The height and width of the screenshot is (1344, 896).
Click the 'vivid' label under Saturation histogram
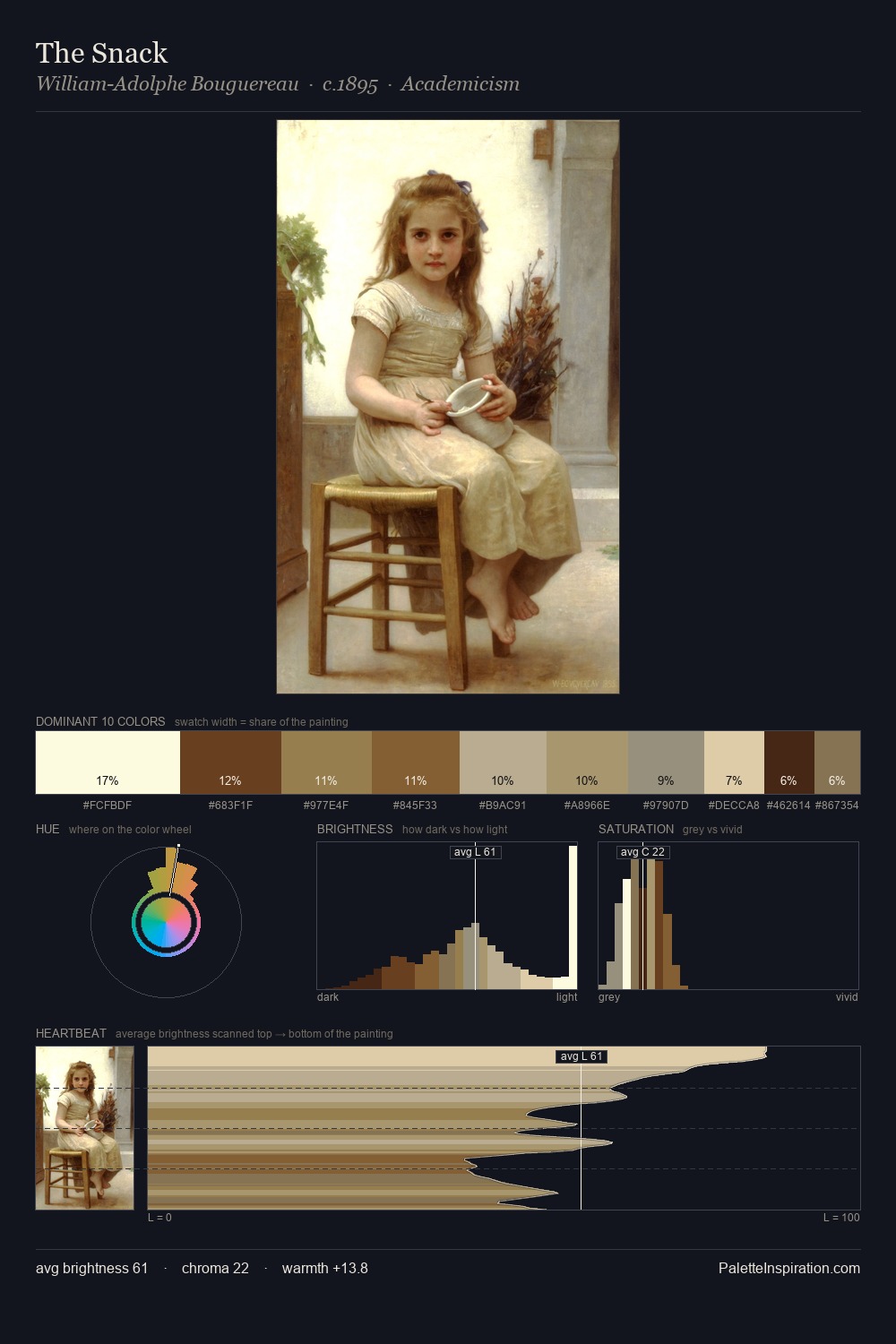pos(847,997)
